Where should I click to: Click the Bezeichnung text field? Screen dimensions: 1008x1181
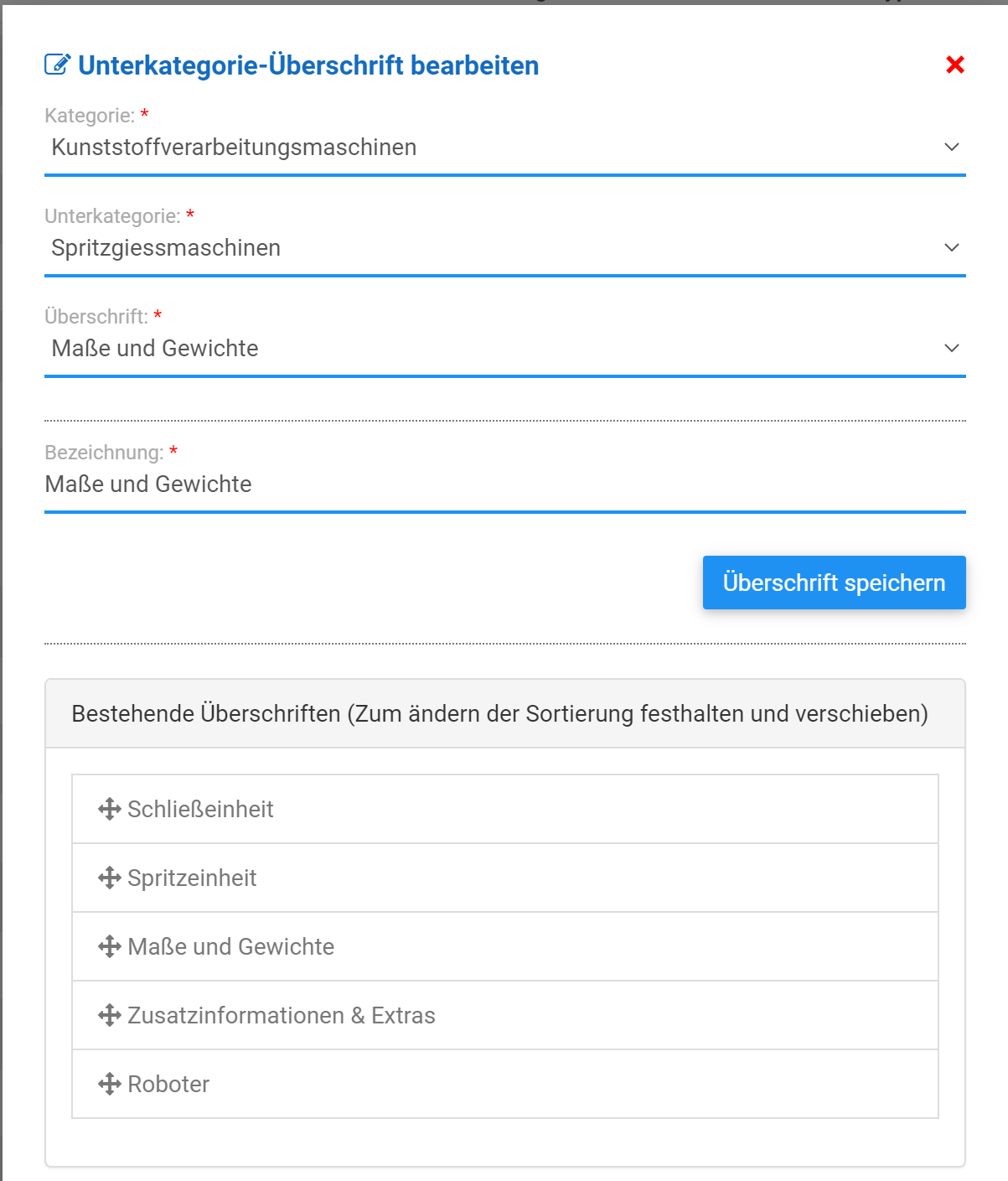tap(503, 484)
